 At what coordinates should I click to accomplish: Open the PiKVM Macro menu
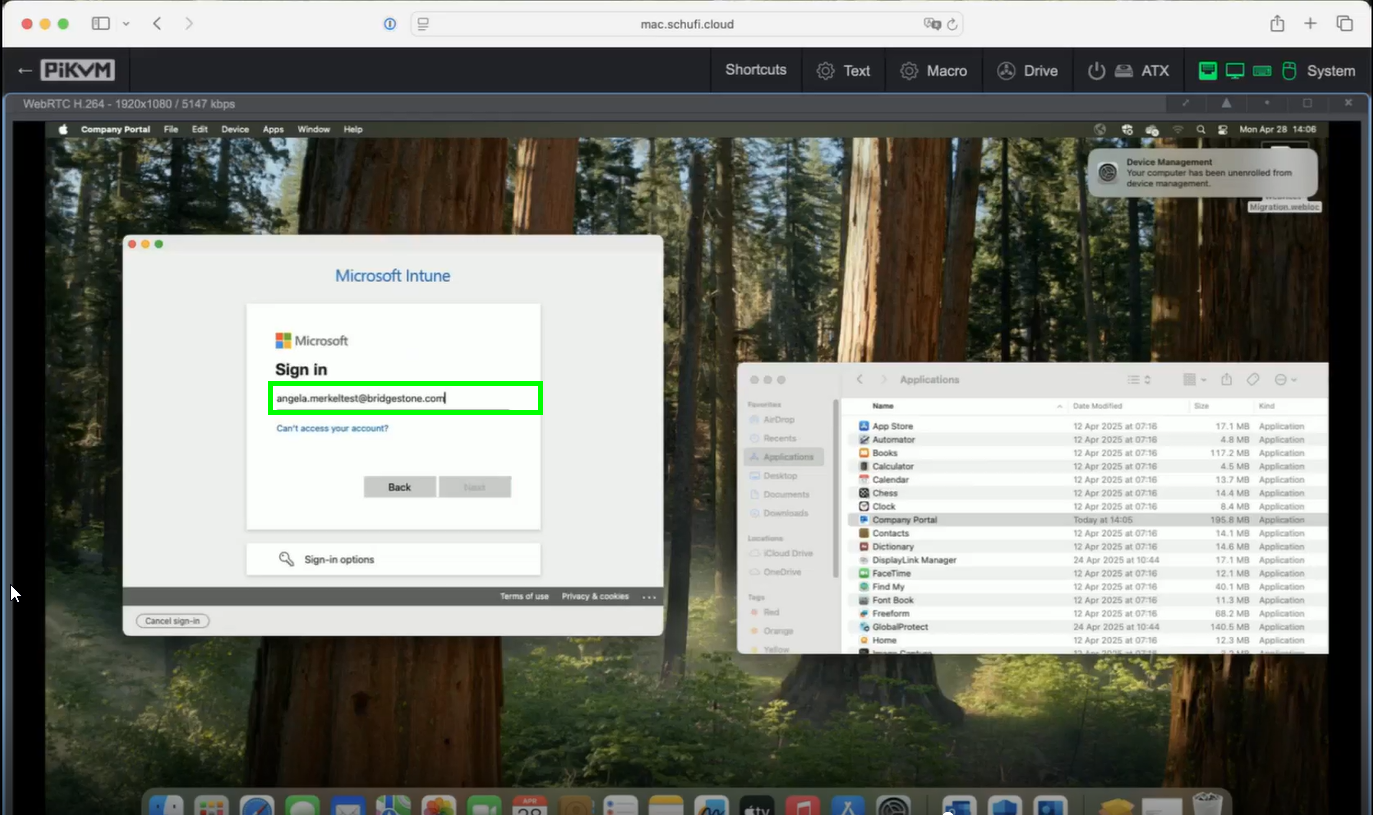click(934, 71)
